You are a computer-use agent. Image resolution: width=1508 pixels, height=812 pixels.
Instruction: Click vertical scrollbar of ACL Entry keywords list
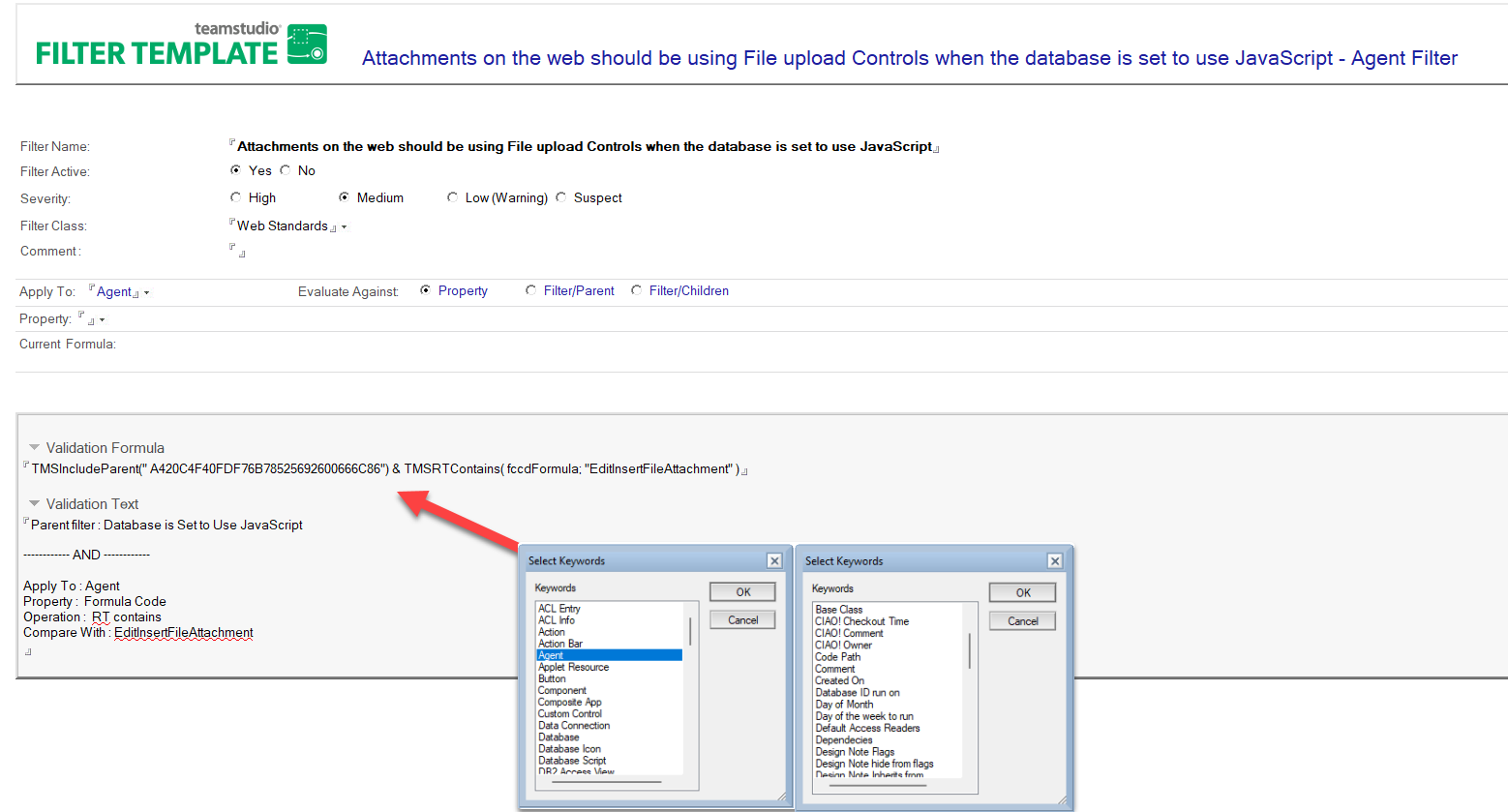pos(690,631)
